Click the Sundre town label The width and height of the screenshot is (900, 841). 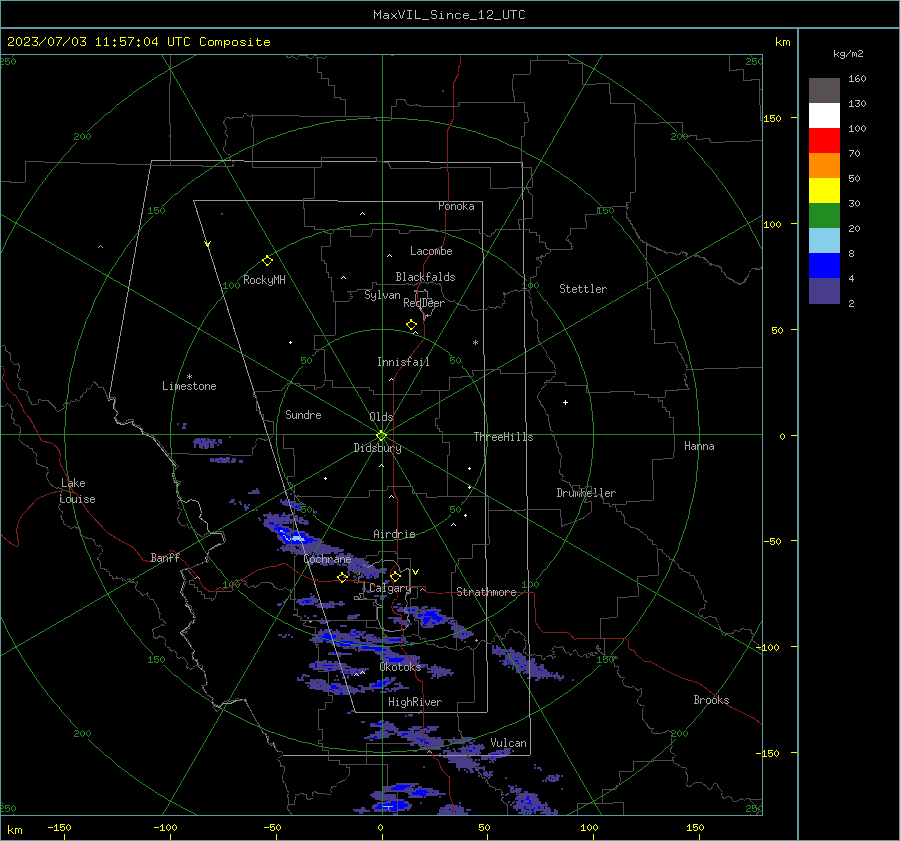303,415
